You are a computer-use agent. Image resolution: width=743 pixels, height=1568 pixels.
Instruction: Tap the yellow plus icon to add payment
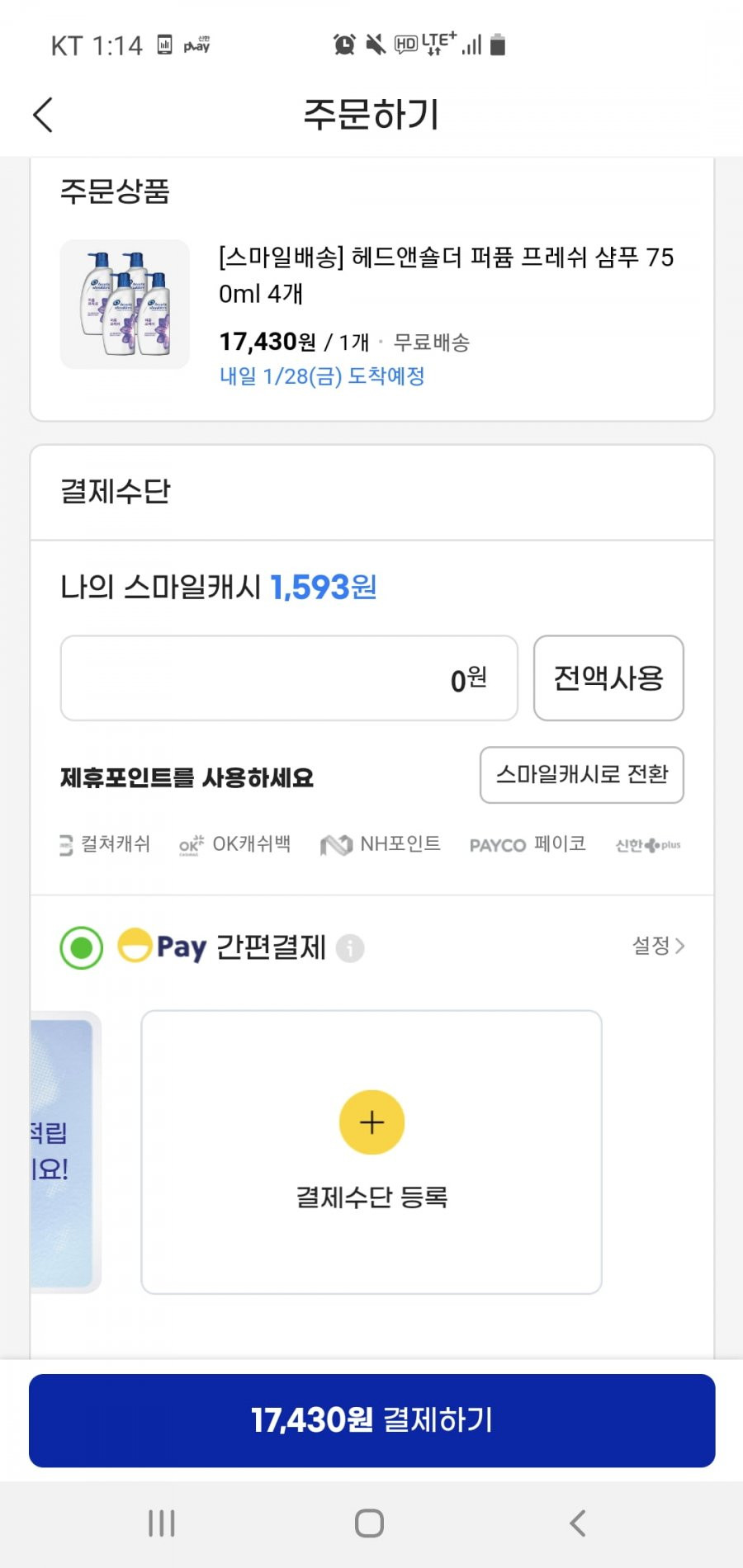click(x=371, y=1122)
